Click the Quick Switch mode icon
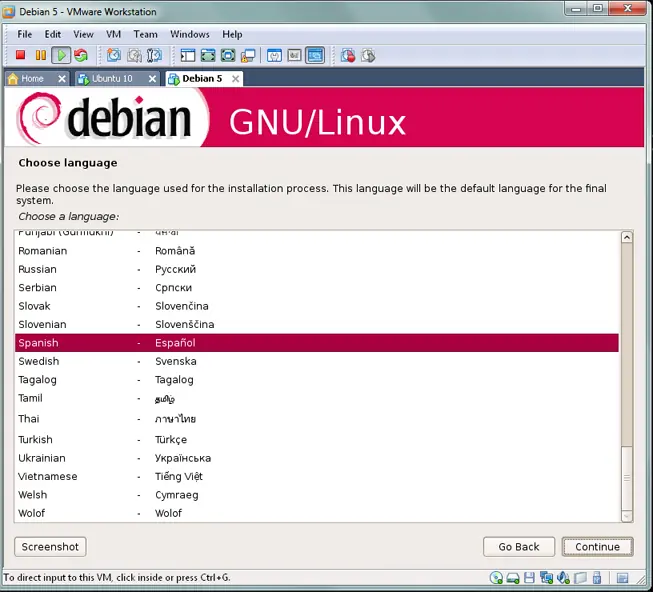The height and width of the screenshot is (592, 653). point(228,55)
